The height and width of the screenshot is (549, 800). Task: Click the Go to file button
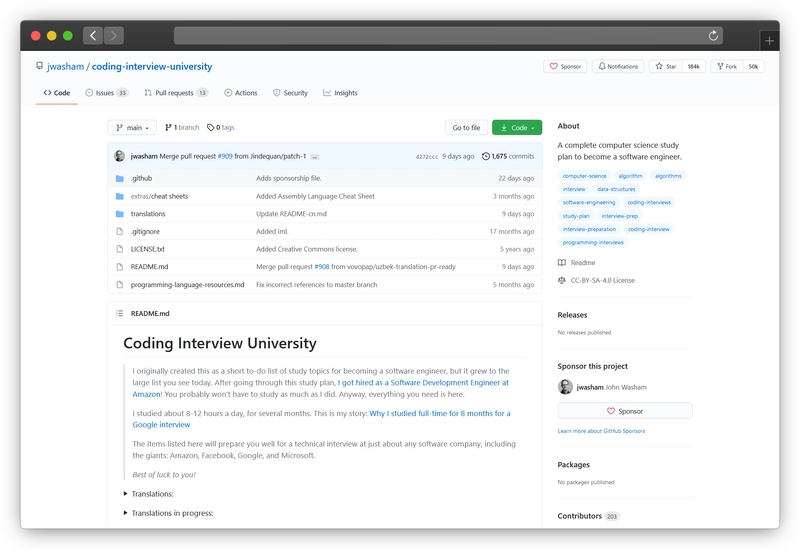[x=466, y=128]
